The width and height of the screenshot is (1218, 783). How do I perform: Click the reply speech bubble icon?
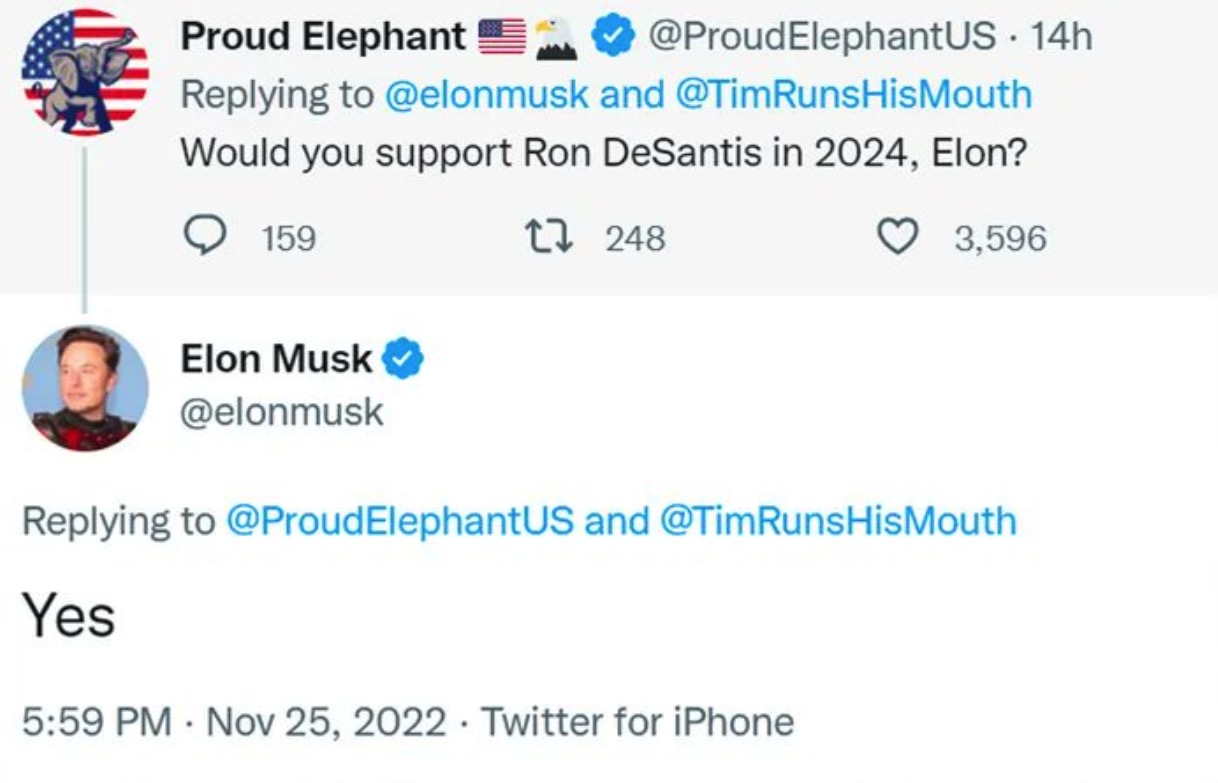206,236
